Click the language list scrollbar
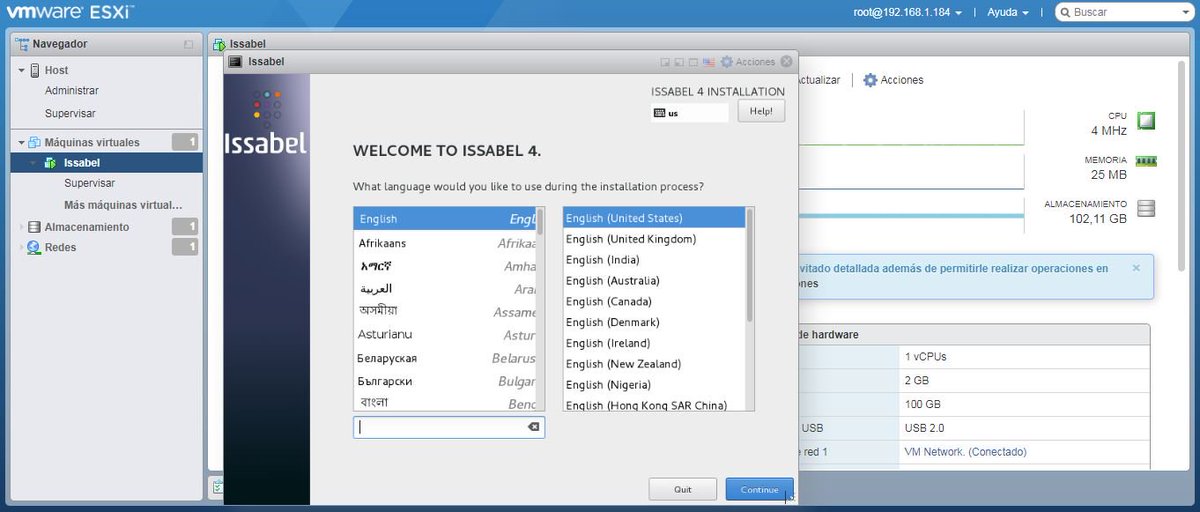Image resolution: width=1200 pixels, height=512 pixels. point(540,220)
